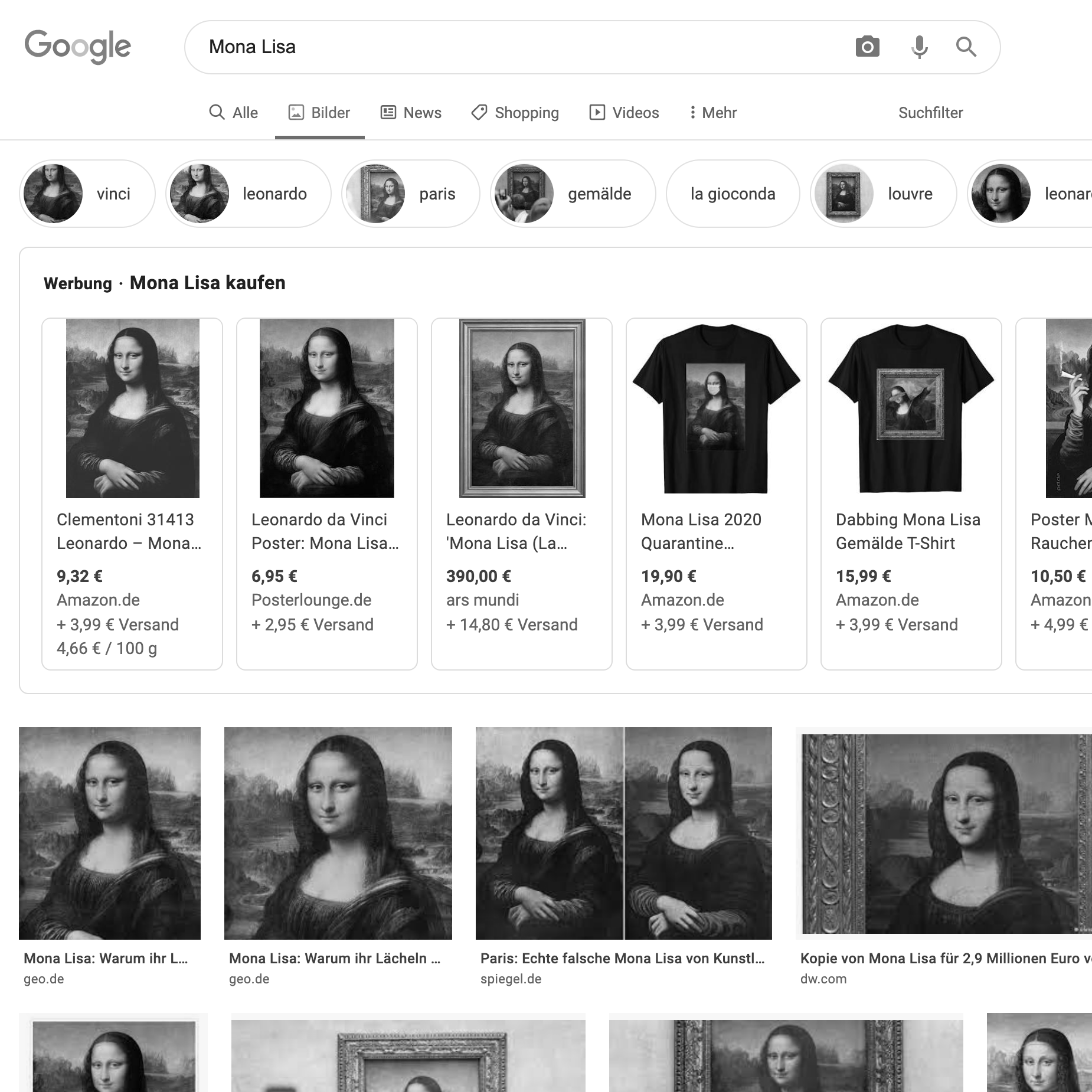Image resolution: width=1092 pixels, height=1092 pixels.
Task: Click the 6,95 € price
Action: click(x=274, y=576)
